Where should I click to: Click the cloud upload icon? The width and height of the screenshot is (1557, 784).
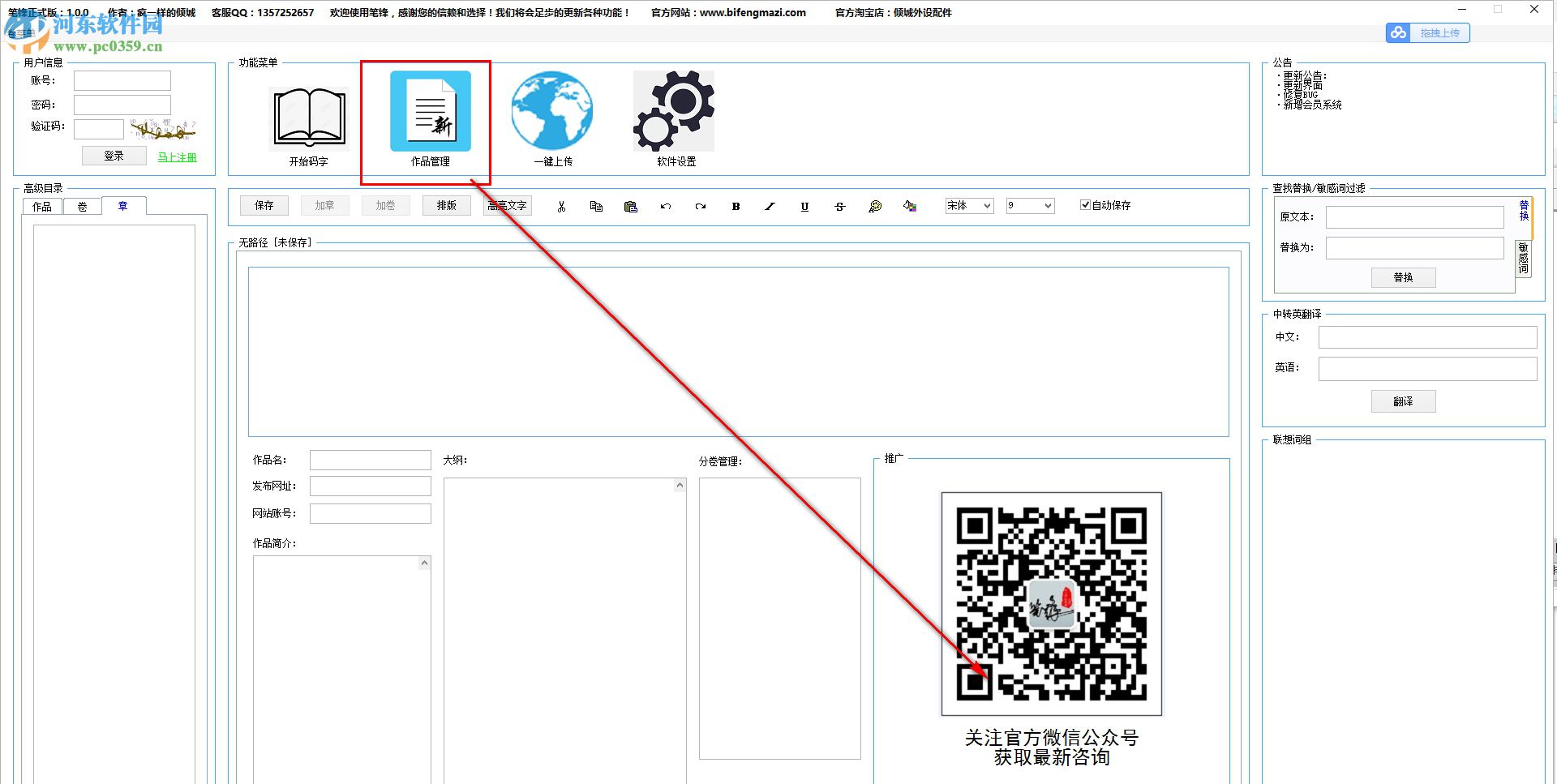point(1398,33)
